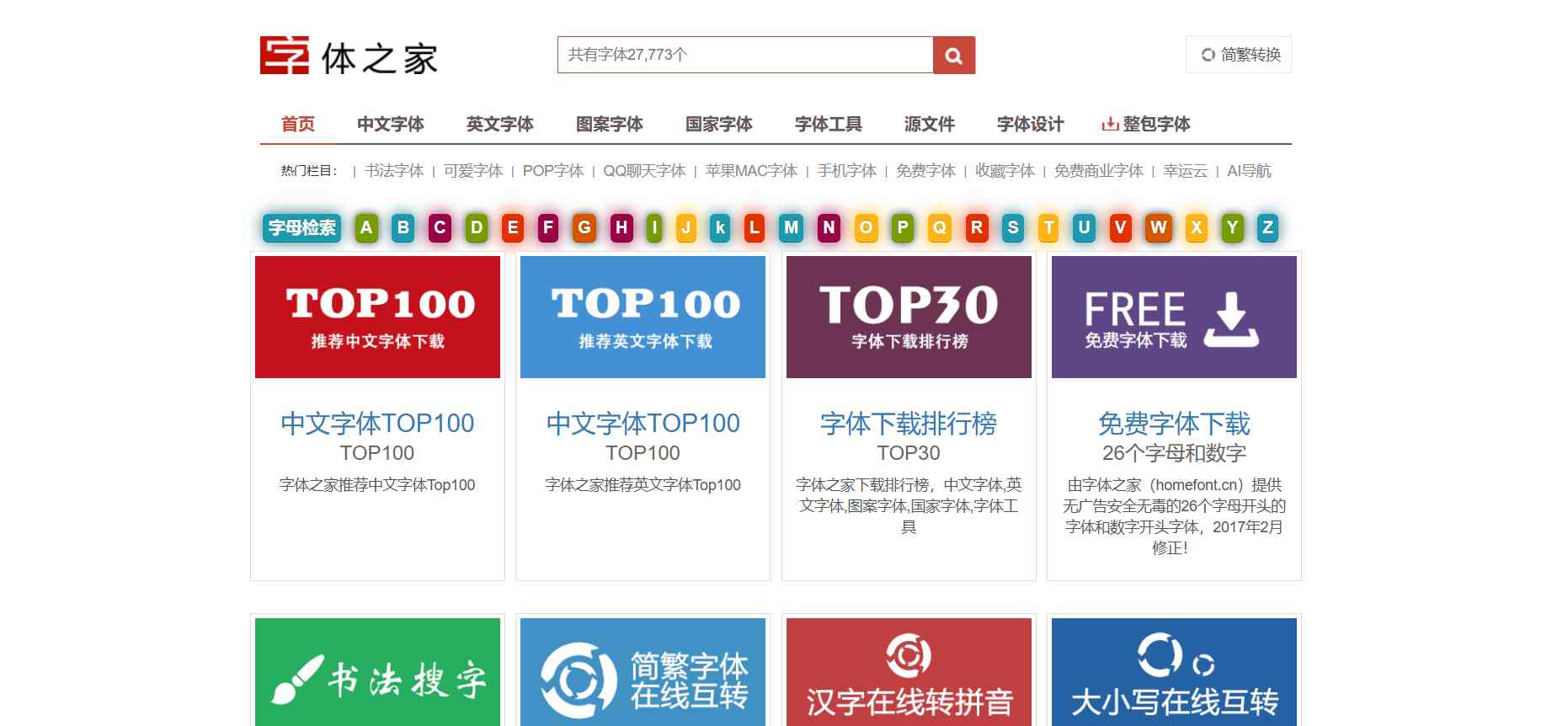Open letter Y font index
The height and width of the screenshot is (726, 1568).
coord(1233,227)
